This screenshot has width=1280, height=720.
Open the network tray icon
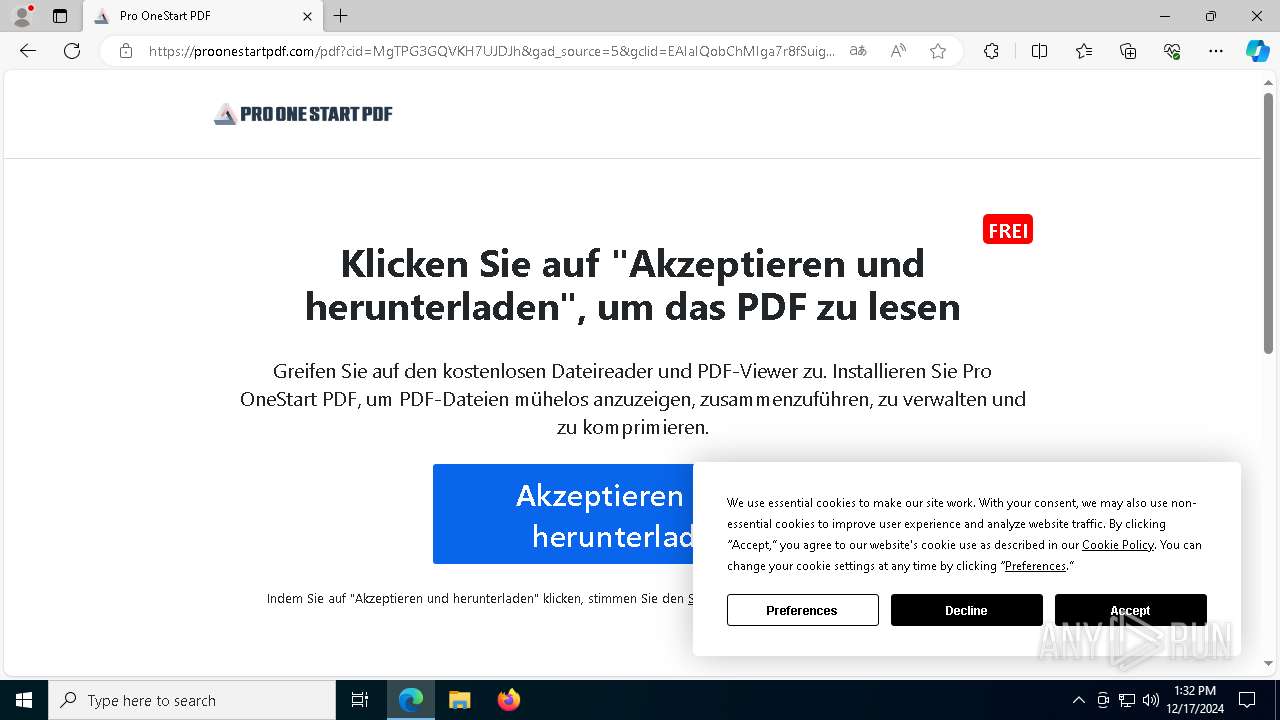click(1127, 700)
